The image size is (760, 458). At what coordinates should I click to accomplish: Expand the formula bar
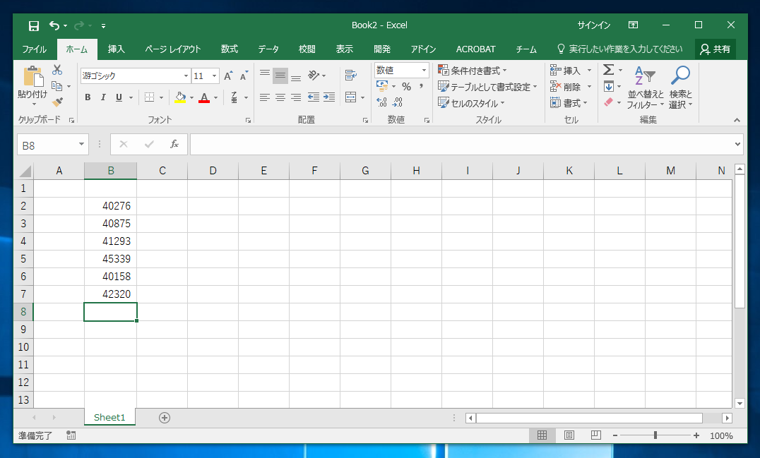737,144
